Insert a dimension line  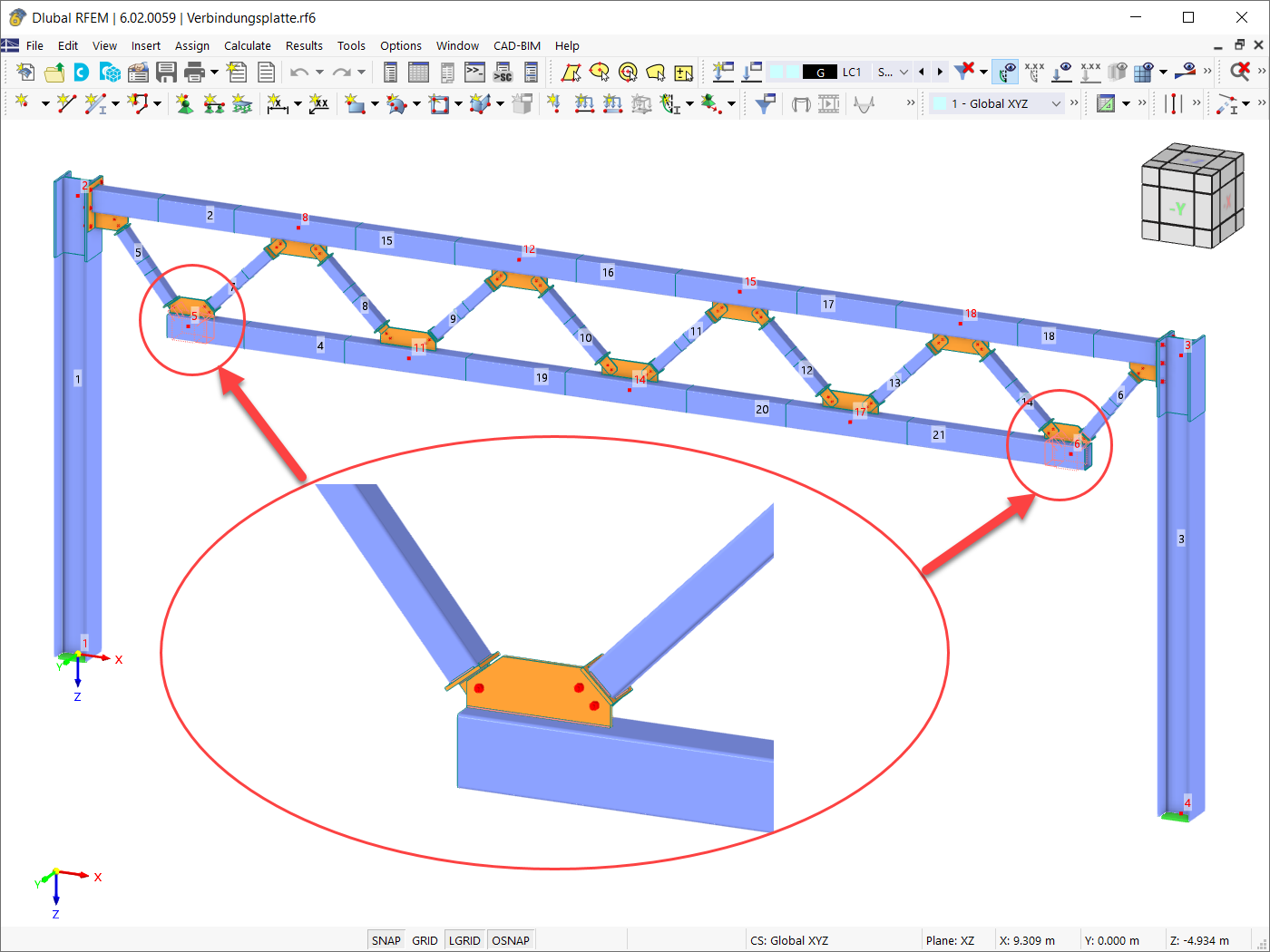click(277, 103)
